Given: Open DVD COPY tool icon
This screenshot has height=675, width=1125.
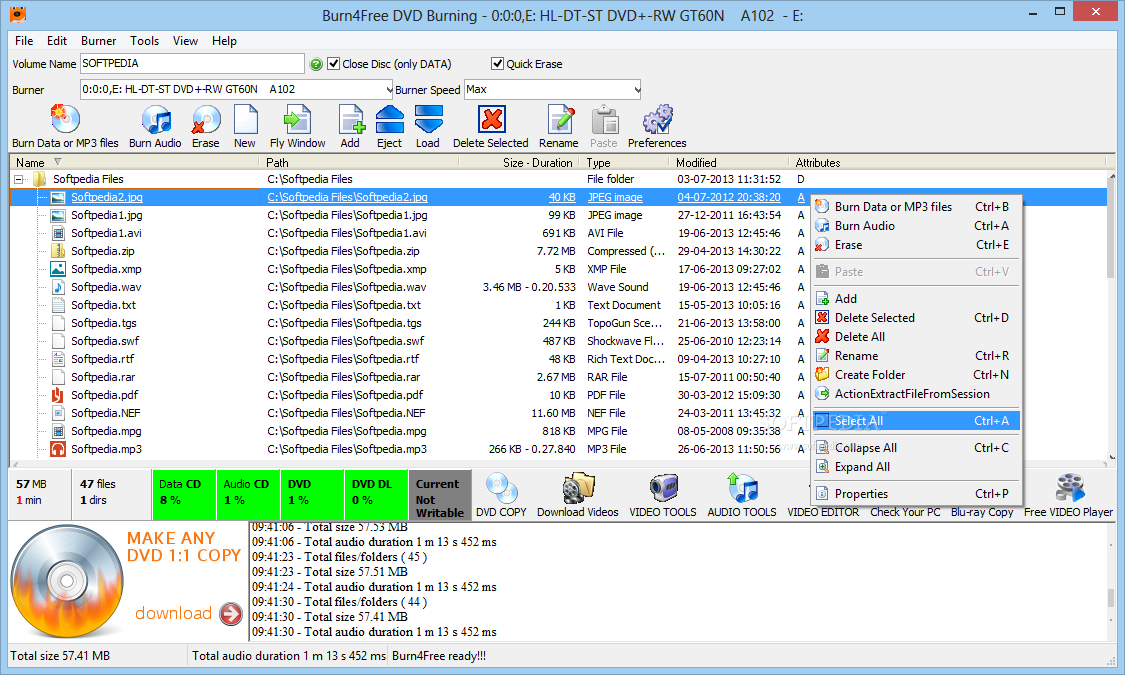Looking at the screenshot, I should point(501,489).
